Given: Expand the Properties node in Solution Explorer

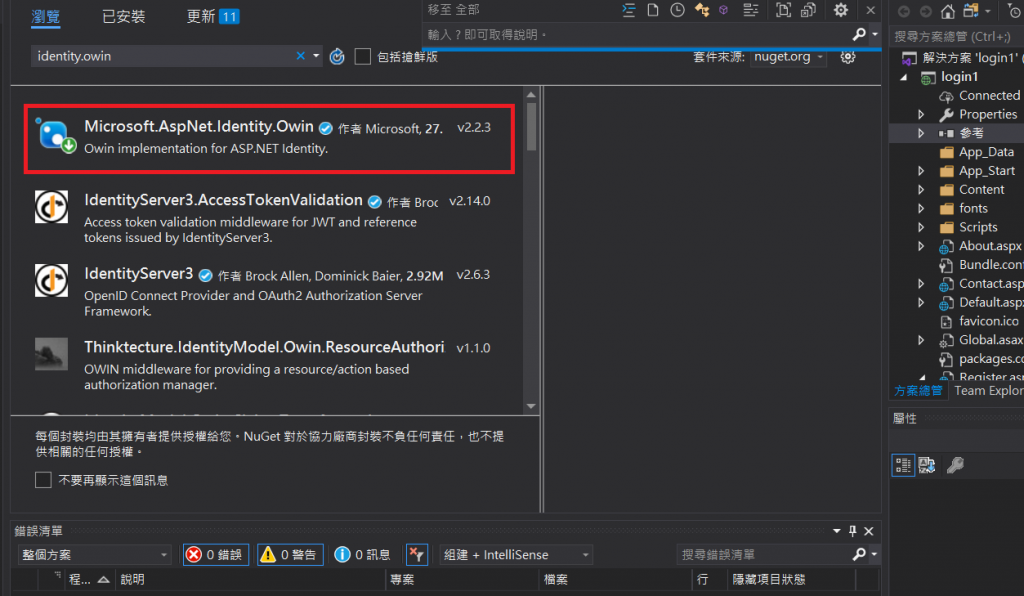Looking at the screenshot, I should click(921, 114).
